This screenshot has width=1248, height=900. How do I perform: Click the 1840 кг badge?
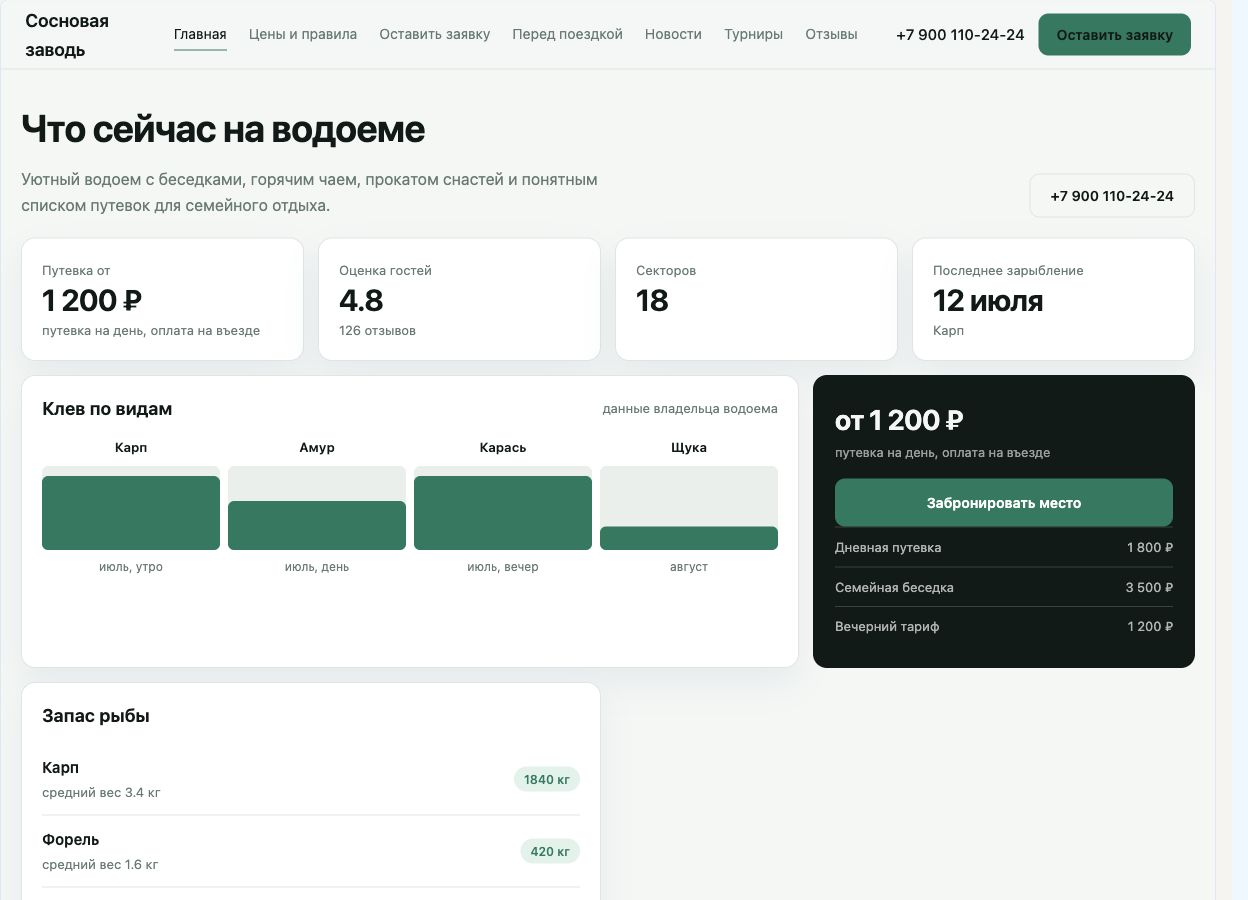547,779
